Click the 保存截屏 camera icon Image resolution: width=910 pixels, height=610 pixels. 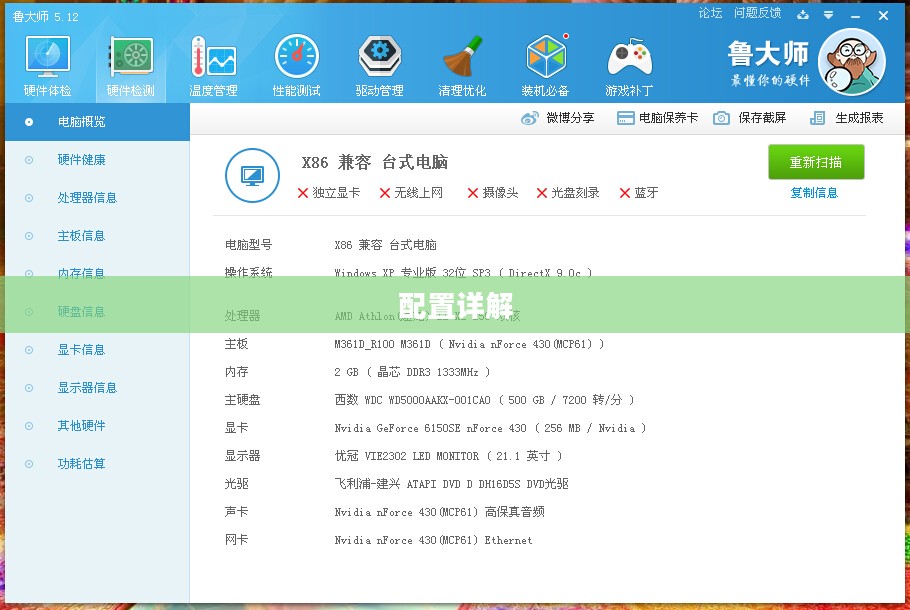[721, 118]
